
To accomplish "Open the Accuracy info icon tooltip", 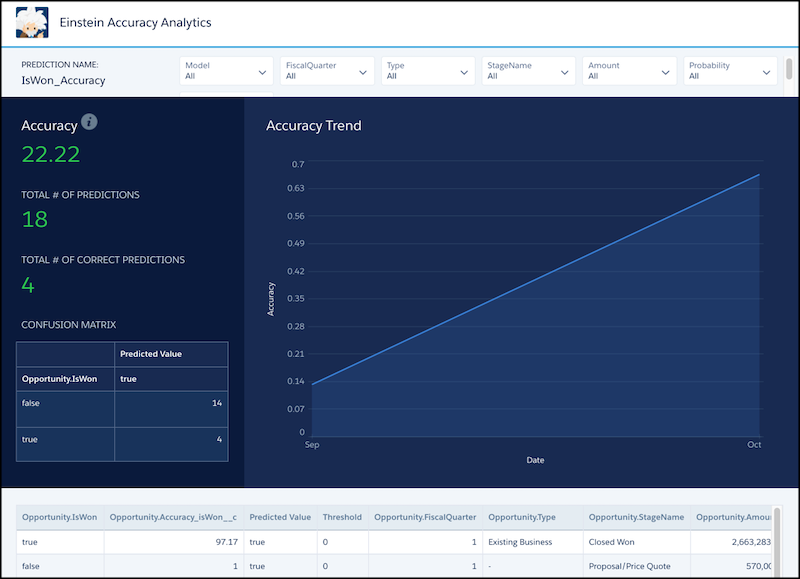I will click(x=89, y=122).
